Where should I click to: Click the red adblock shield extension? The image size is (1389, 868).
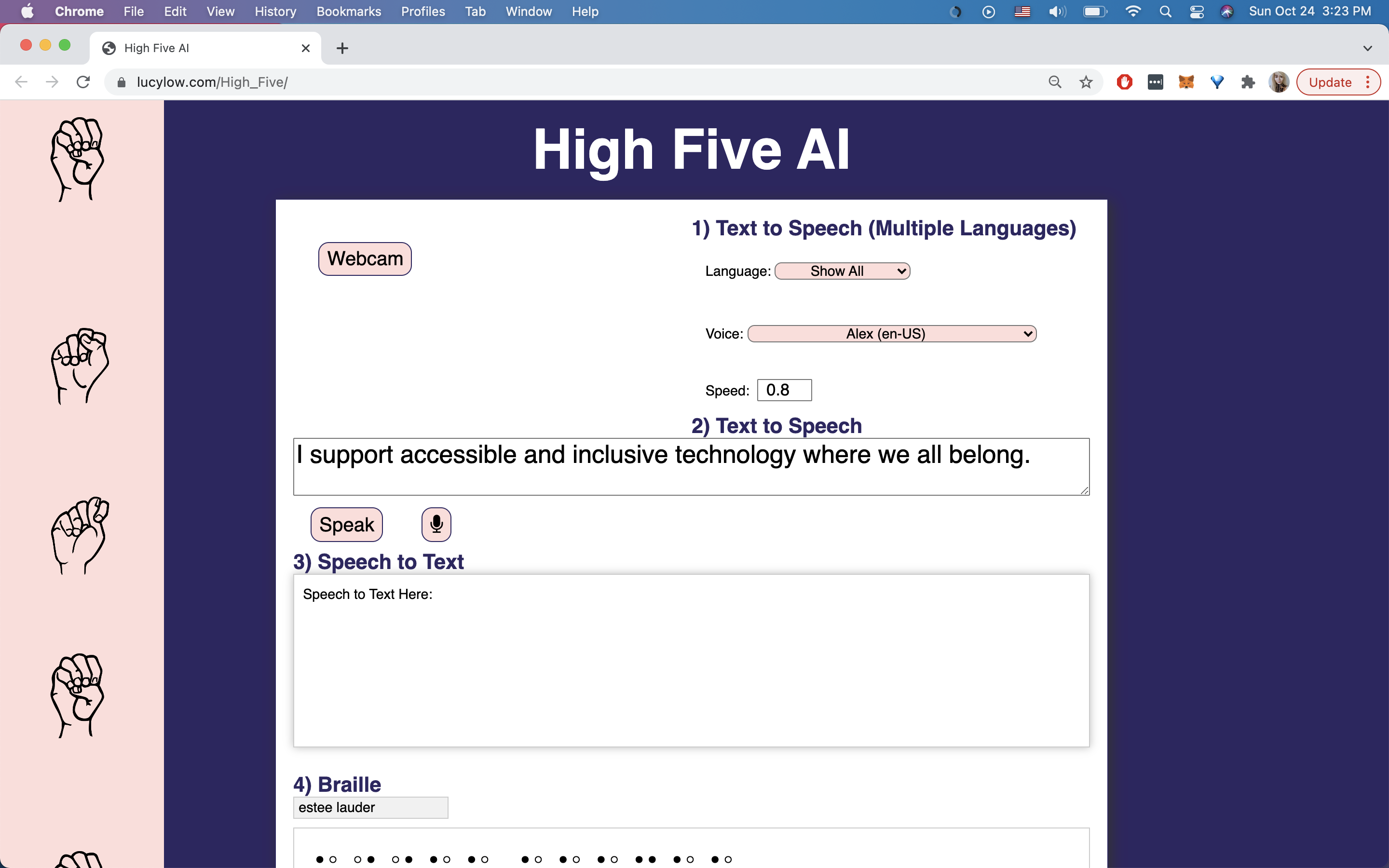pyautogui.click(x=1124, y=82)
